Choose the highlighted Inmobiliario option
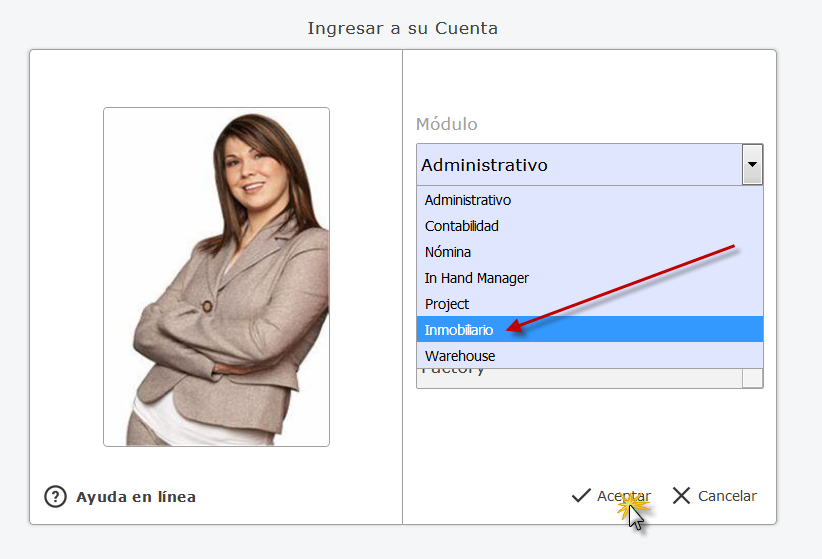 click(x=590, y=329)
